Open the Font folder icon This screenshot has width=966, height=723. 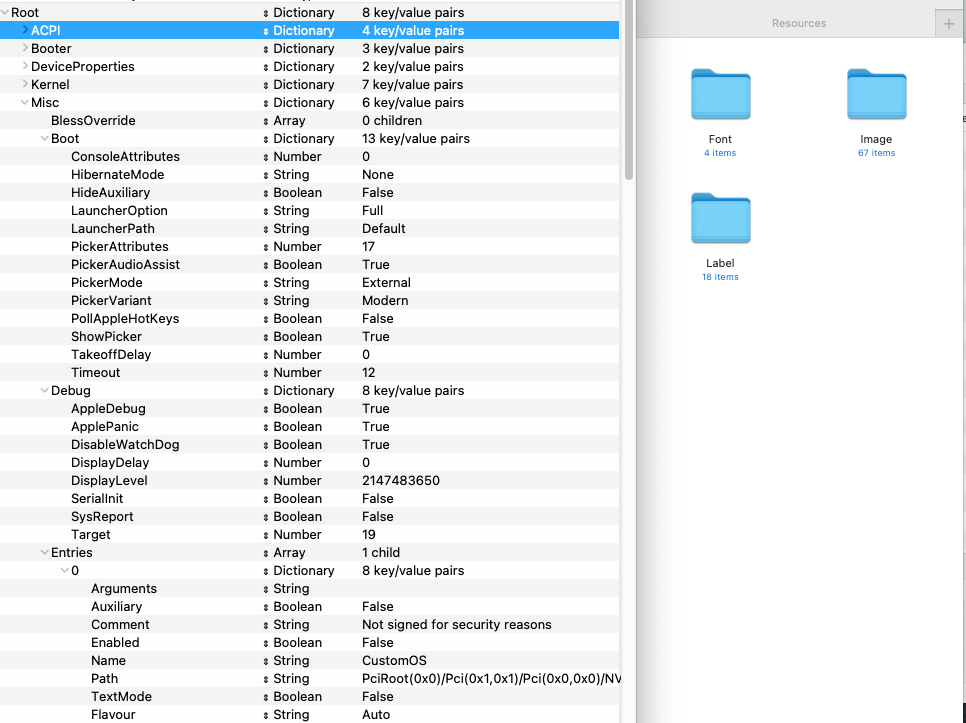(x=720, y=94)
